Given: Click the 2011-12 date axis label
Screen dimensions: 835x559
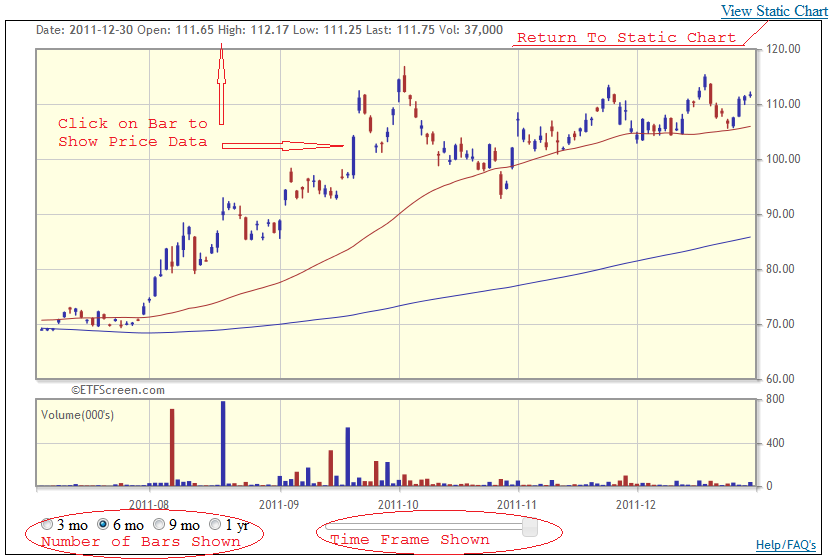Looking at the screenshot, I should 636,504.
